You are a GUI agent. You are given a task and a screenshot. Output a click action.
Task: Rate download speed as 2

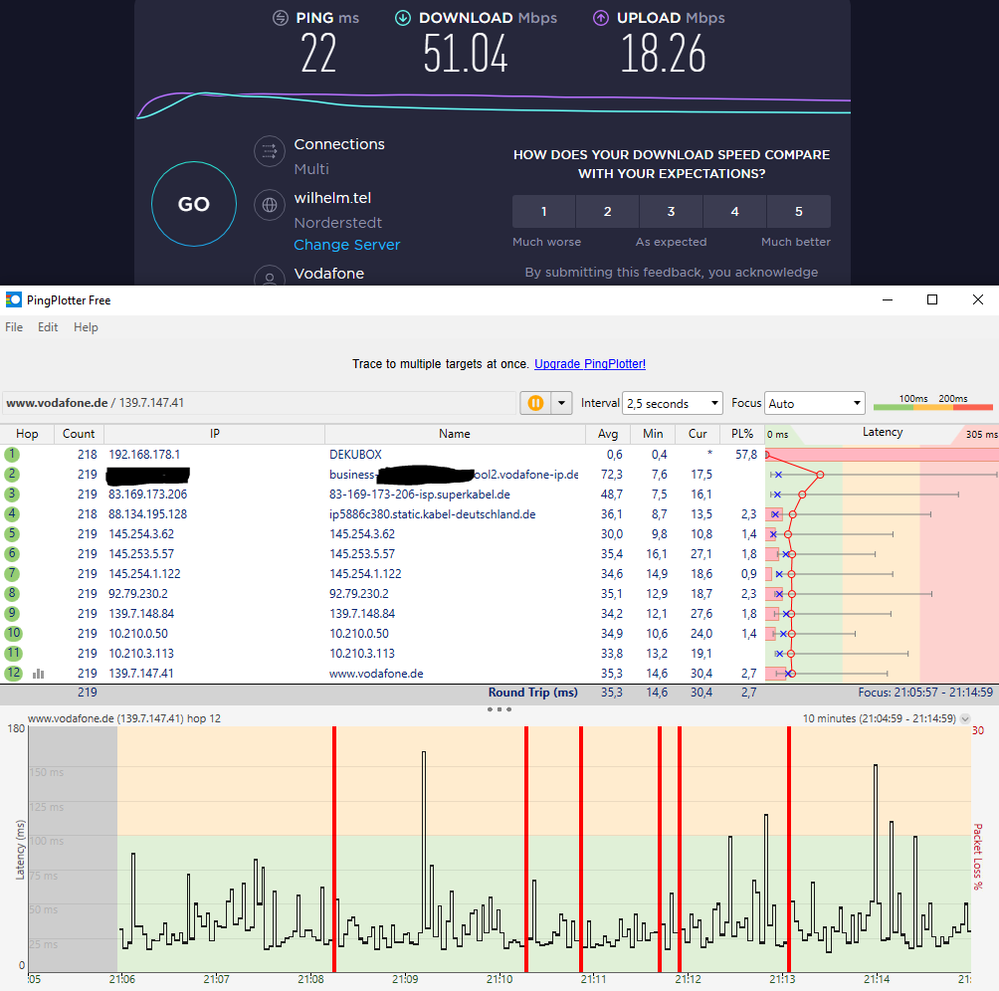(607, 212)
